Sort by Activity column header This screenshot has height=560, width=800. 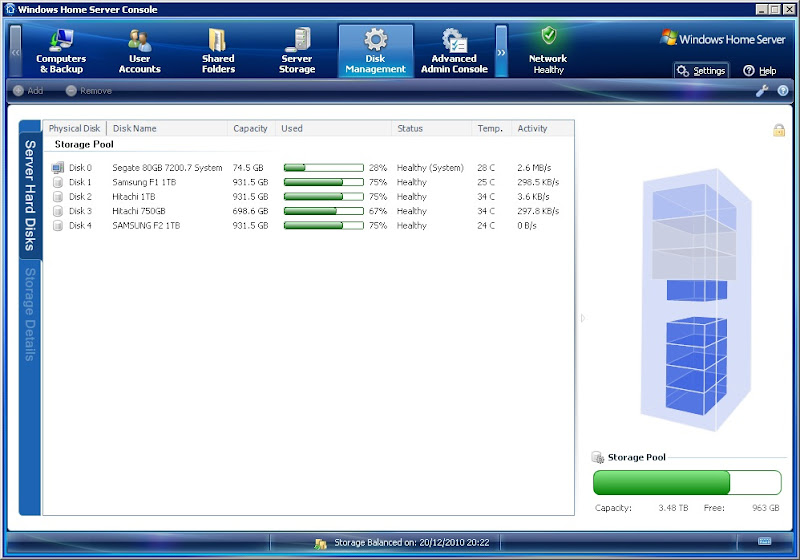click(542, 129)
